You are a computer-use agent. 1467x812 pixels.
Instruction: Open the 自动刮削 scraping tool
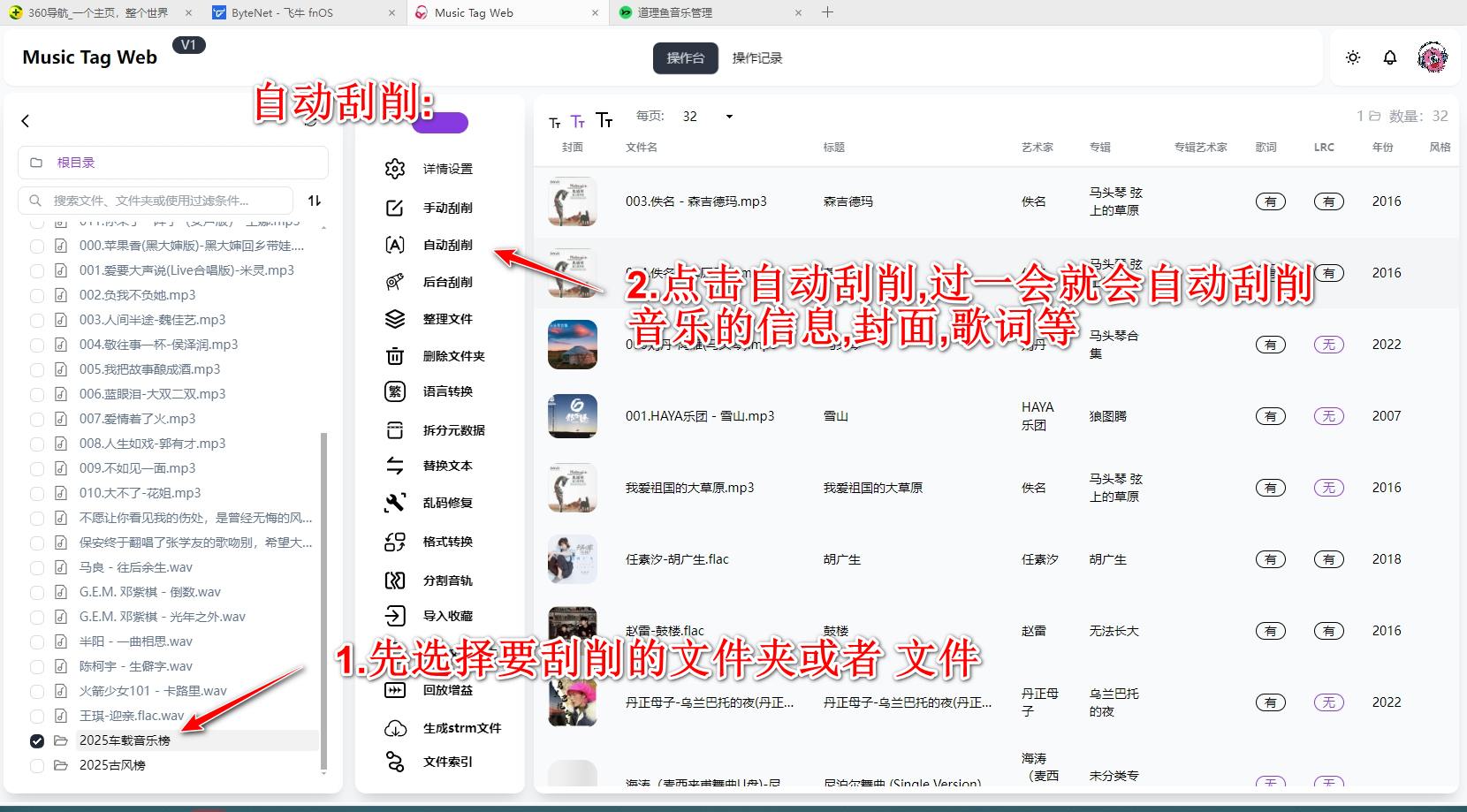(x=446, y=245)
